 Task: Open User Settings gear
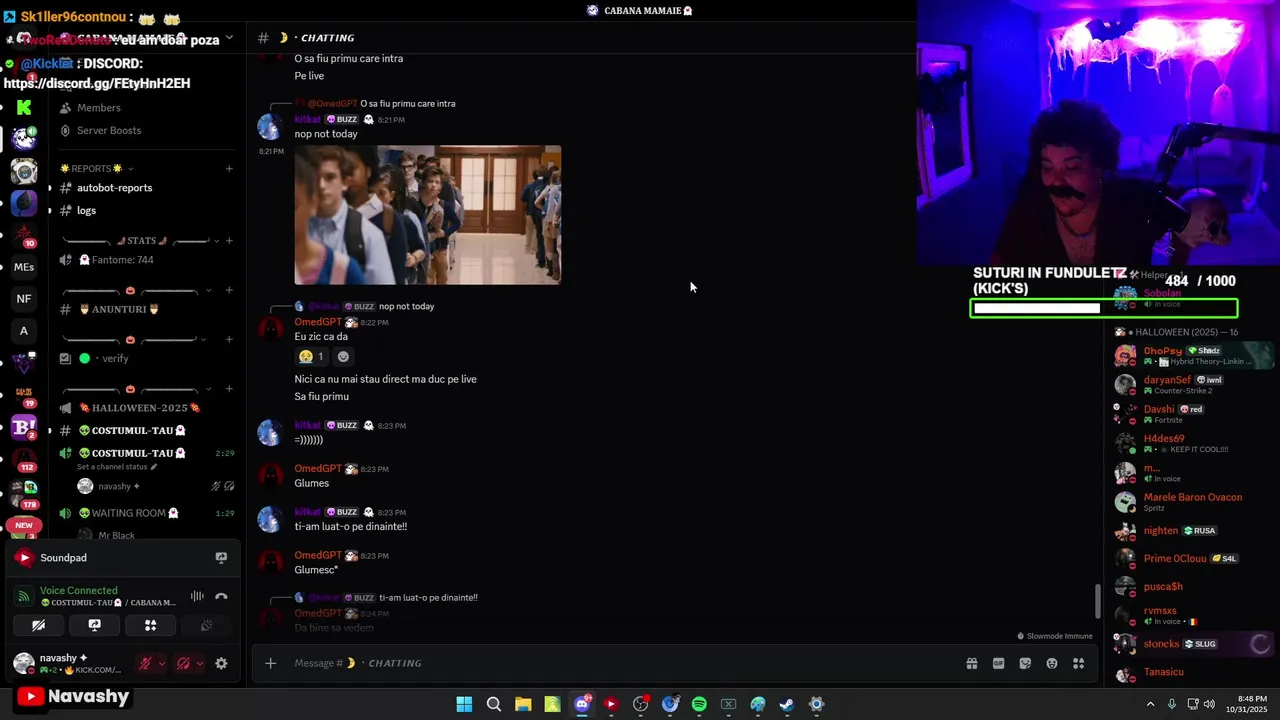tap(221, 663)
